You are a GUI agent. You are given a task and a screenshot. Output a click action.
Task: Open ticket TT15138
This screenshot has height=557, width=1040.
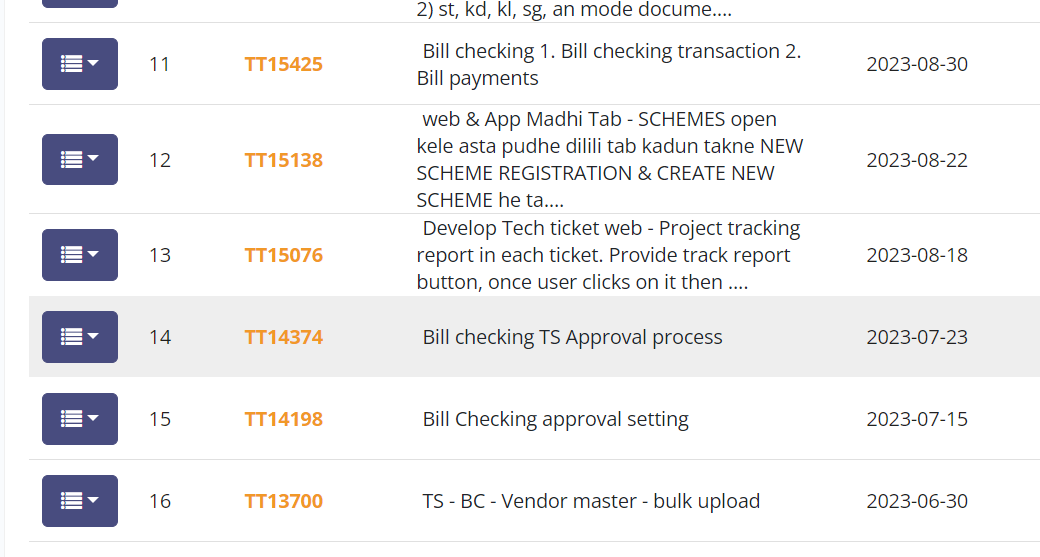coord(283,160)
